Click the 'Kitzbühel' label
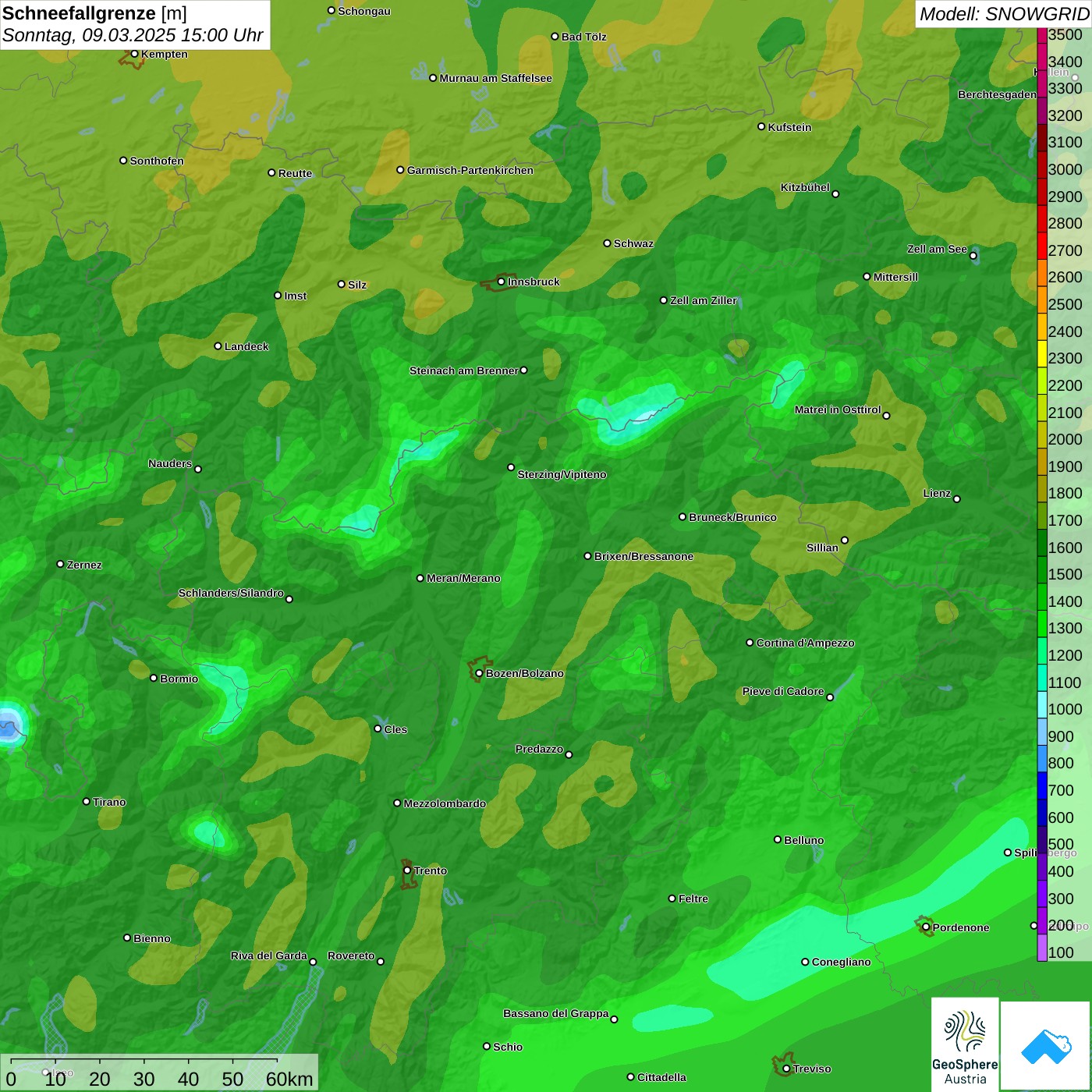 coord(805,187)
